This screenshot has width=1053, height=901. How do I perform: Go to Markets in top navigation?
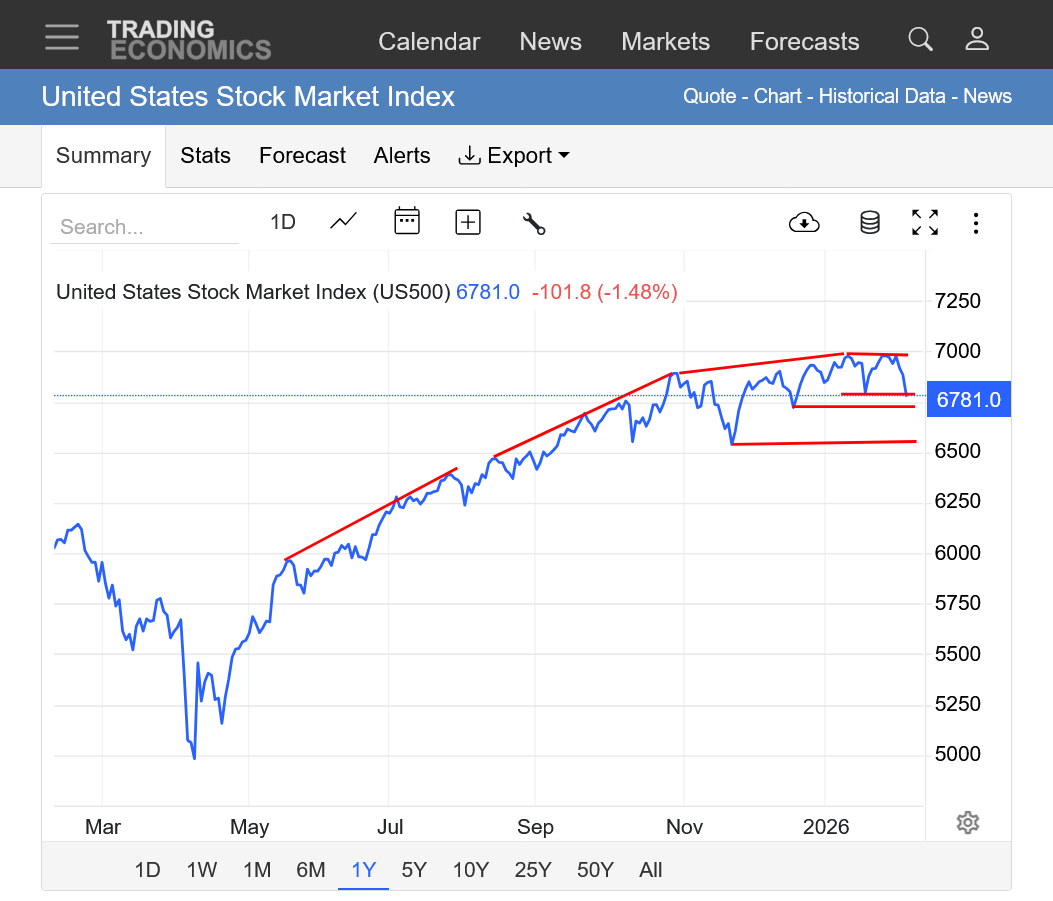click(x=665, y=41)
